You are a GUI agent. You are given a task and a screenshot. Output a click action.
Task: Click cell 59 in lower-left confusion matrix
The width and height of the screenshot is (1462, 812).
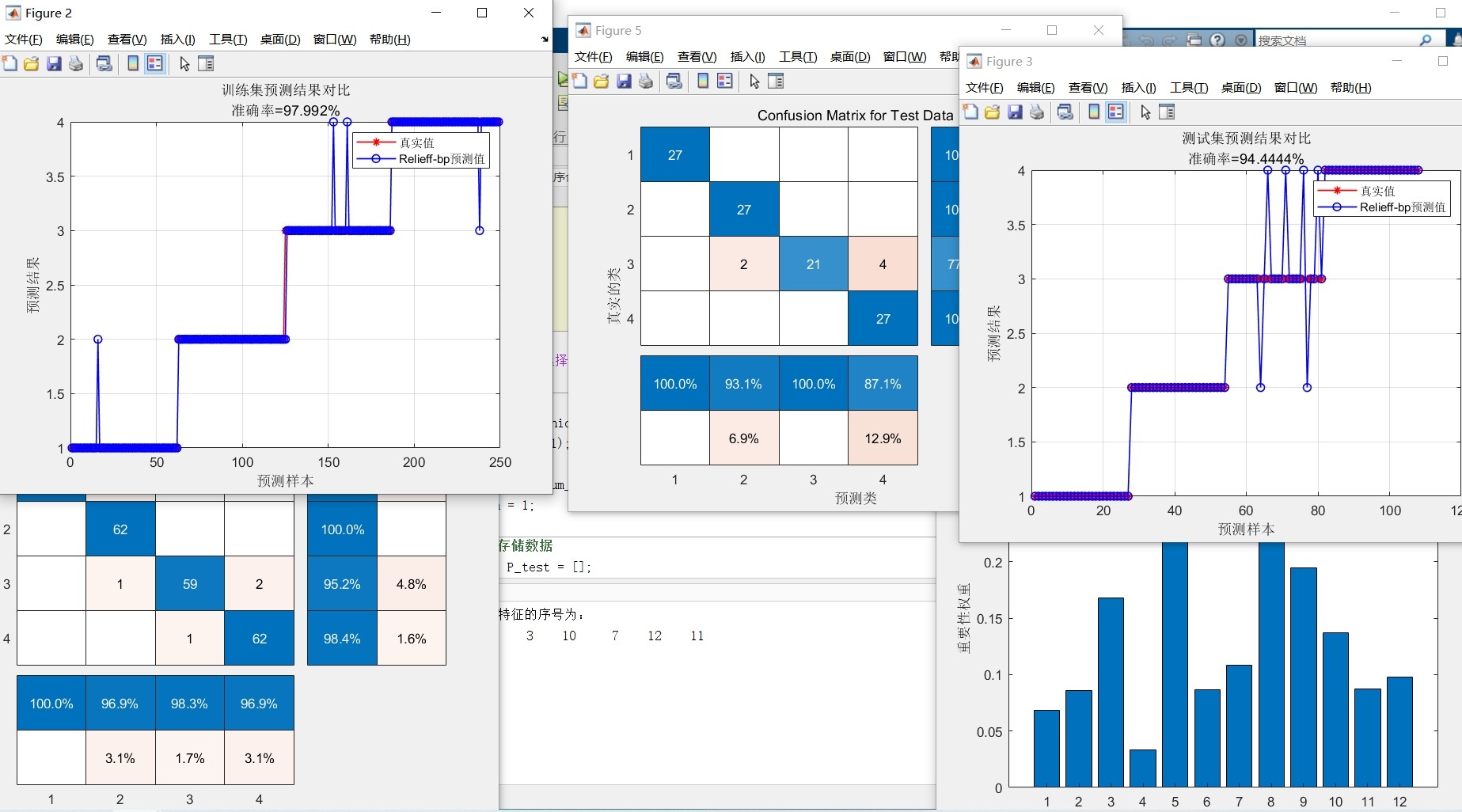[190, 584]
